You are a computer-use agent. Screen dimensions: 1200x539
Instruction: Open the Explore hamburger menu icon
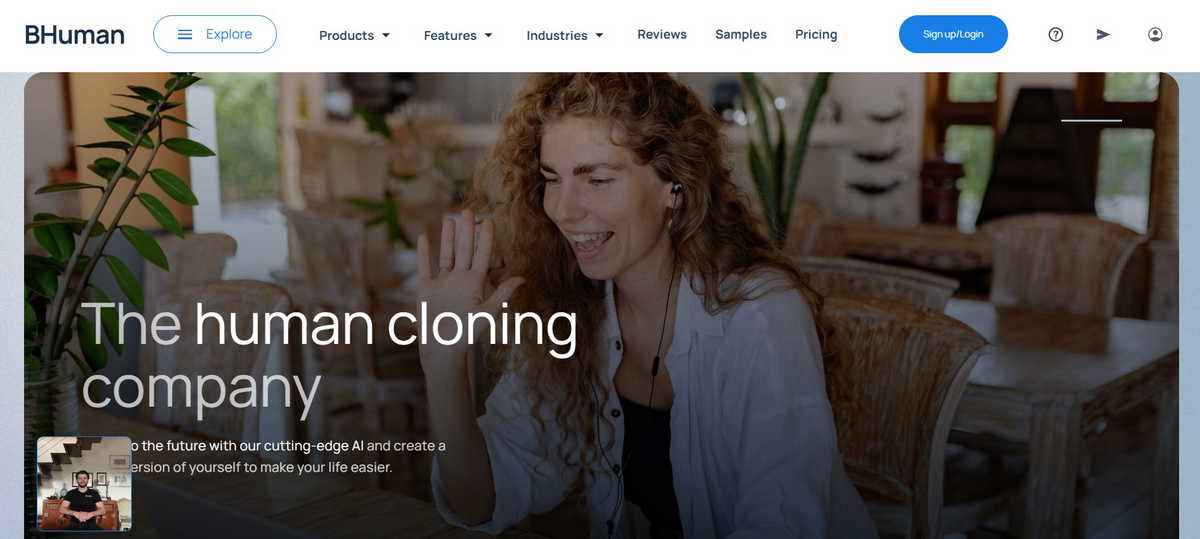pyautogui.click(x=185, y=34)
